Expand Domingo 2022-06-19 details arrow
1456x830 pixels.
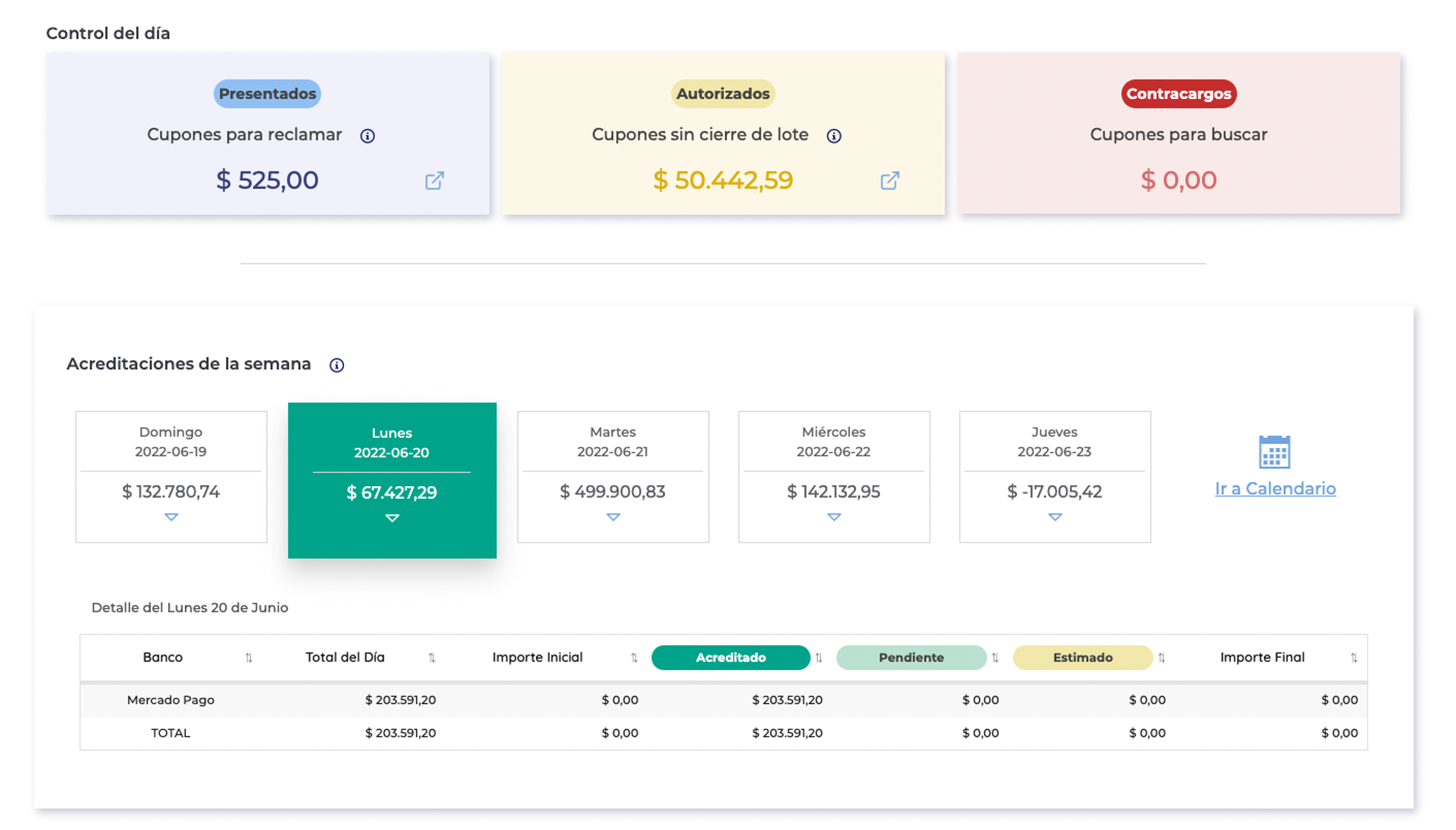(x=171, y=517)
